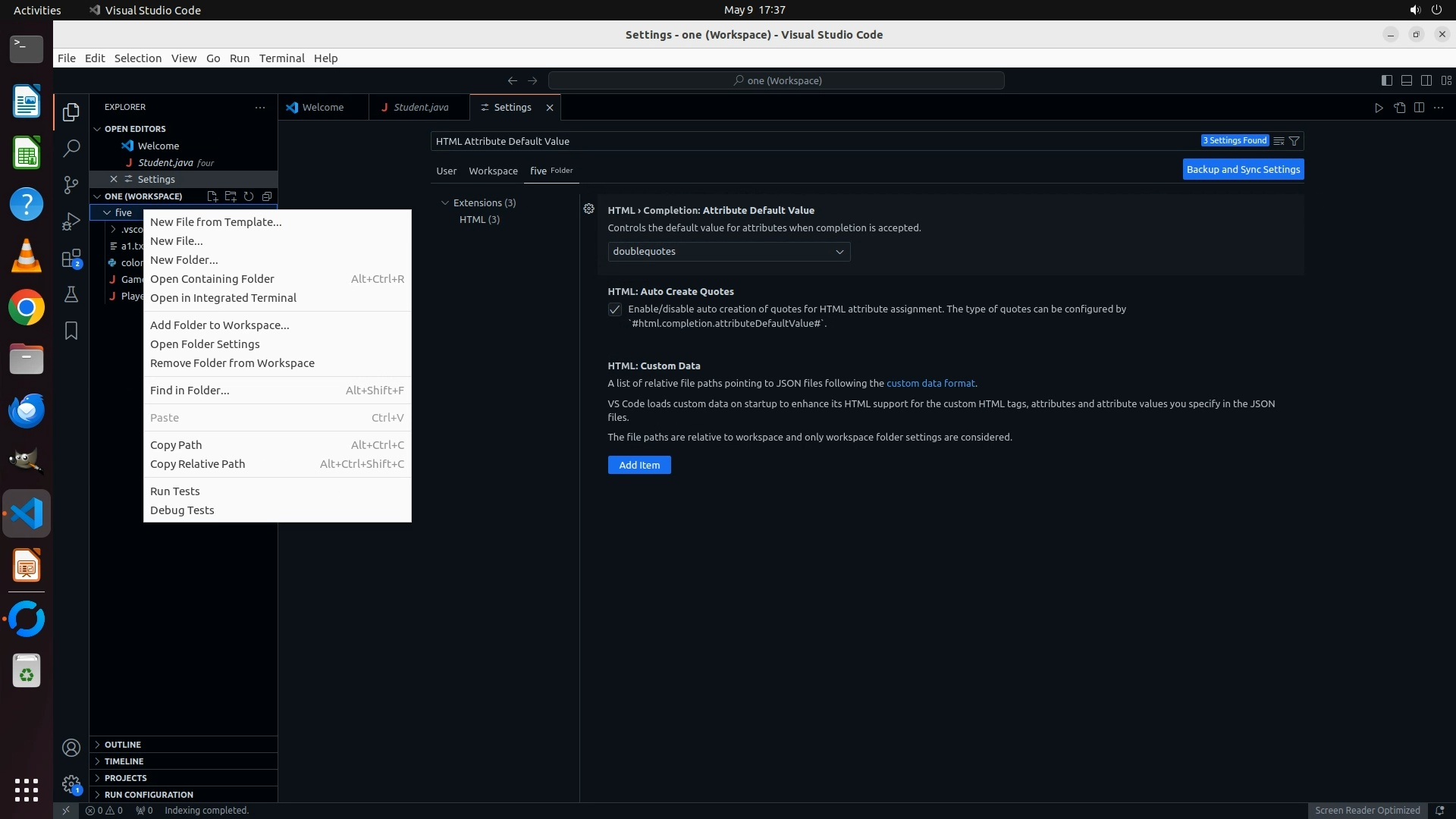Viewport: 1456px width, 819px height.
Task: Click the Add Item button
Action: (x=639, y=465)
